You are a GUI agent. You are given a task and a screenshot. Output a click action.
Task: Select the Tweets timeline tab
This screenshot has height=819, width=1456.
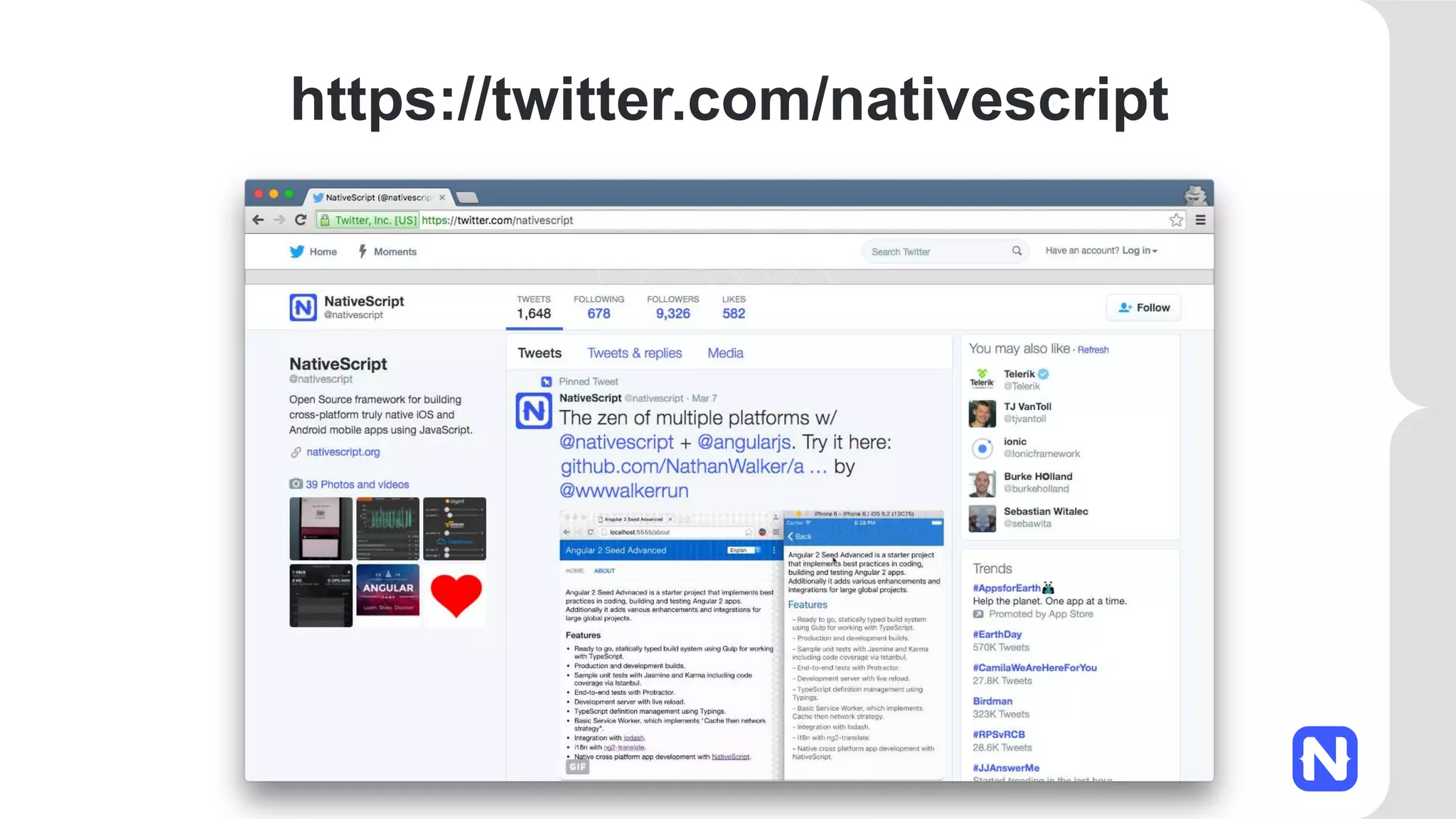[540, 353]
